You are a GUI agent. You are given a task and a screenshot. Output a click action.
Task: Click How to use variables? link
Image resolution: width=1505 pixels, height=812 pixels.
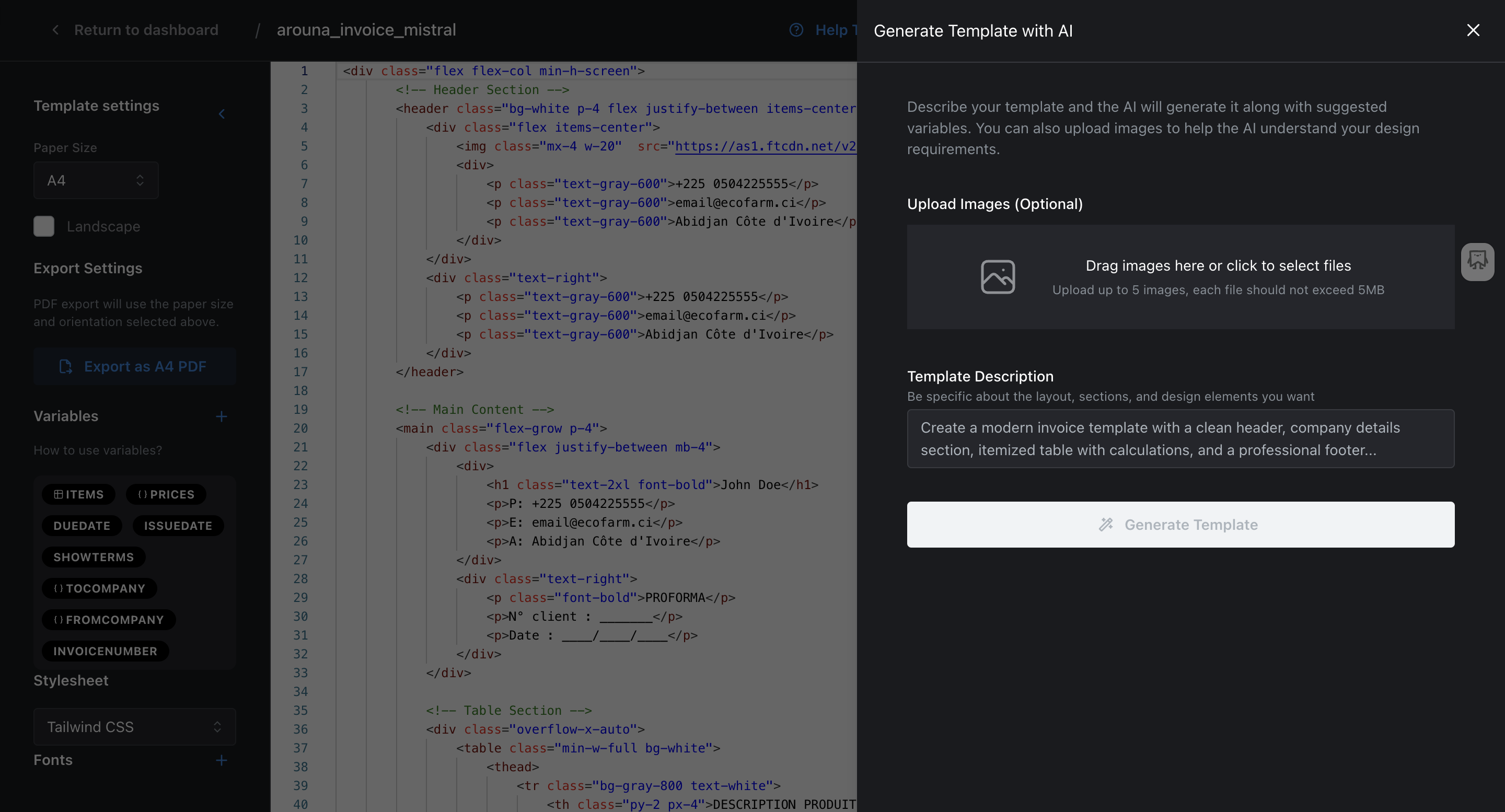(x=98, y=450)
